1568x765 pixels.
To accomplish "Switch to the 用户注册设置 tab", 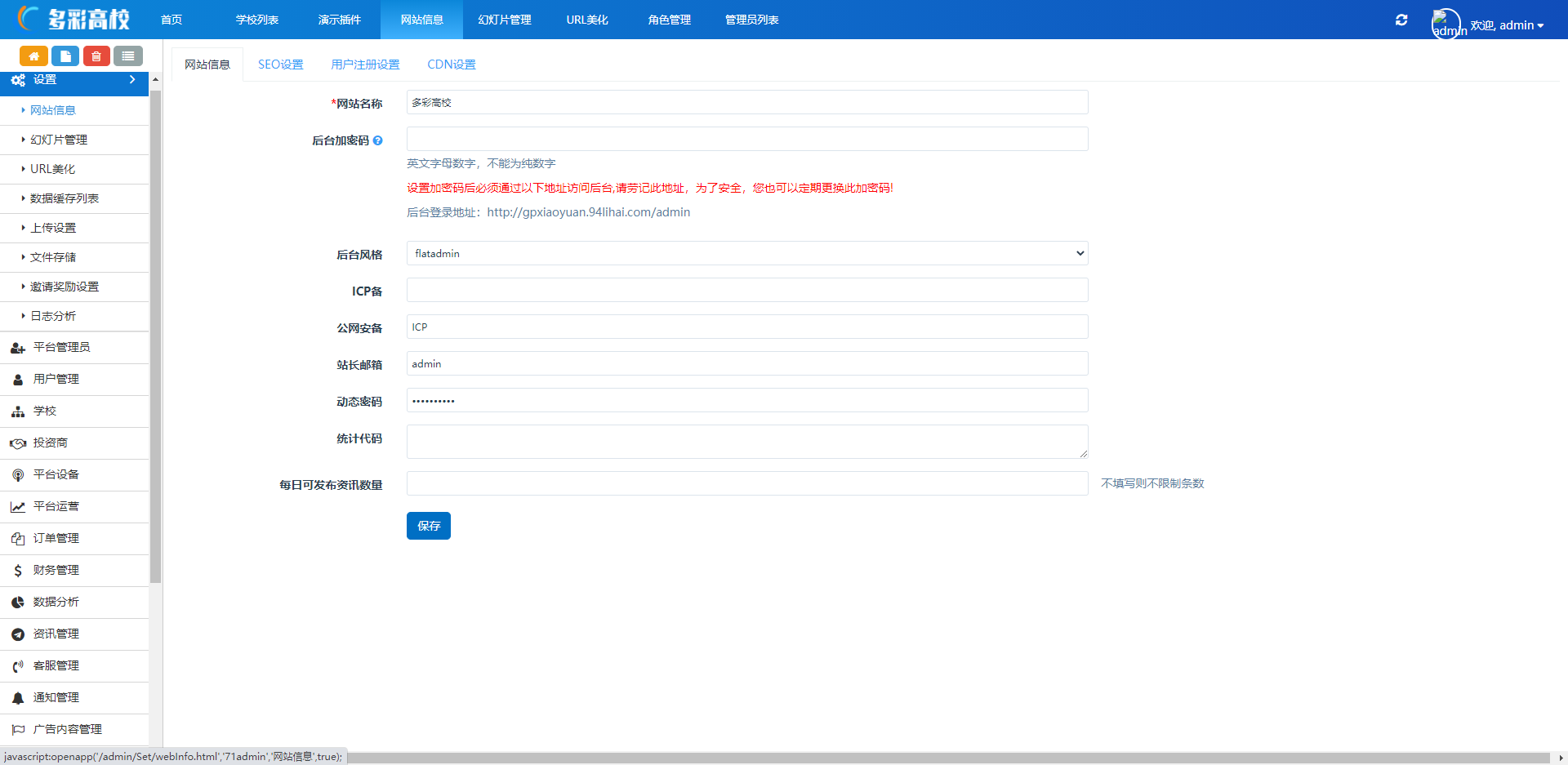I will [x=366, y=64].
